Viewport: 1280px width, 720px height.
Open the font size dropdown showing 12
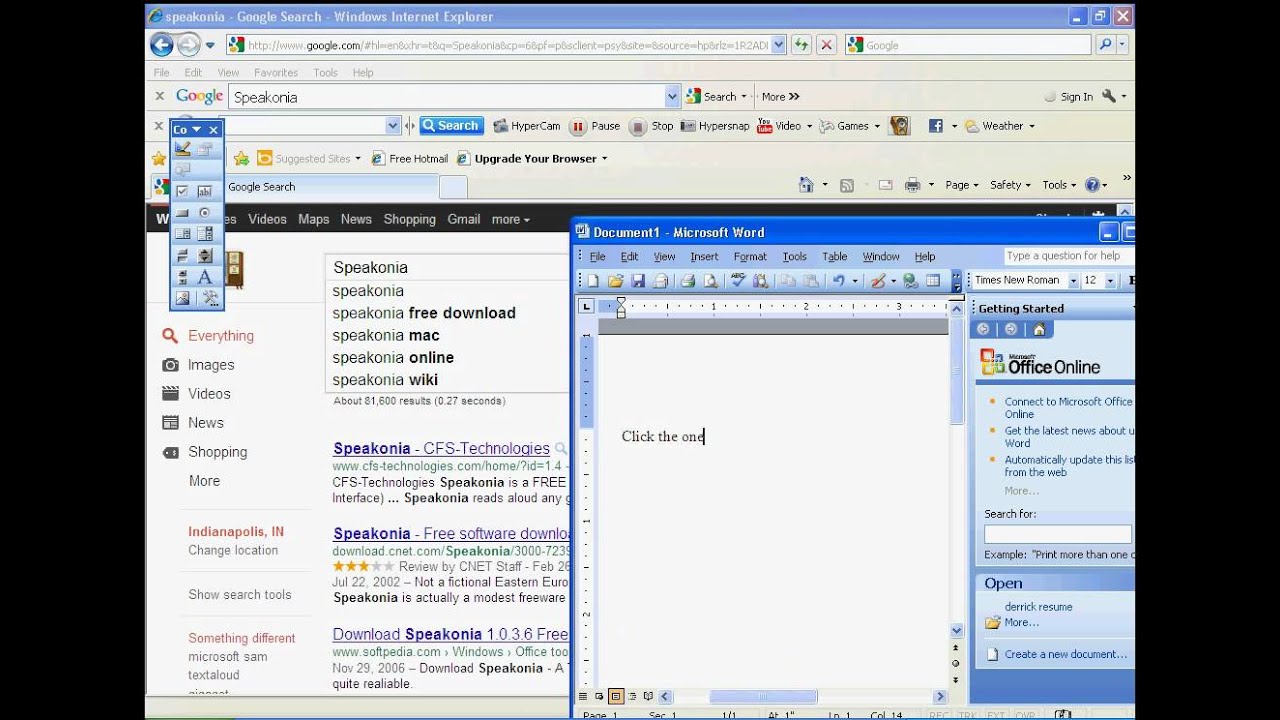point(1110,281)
